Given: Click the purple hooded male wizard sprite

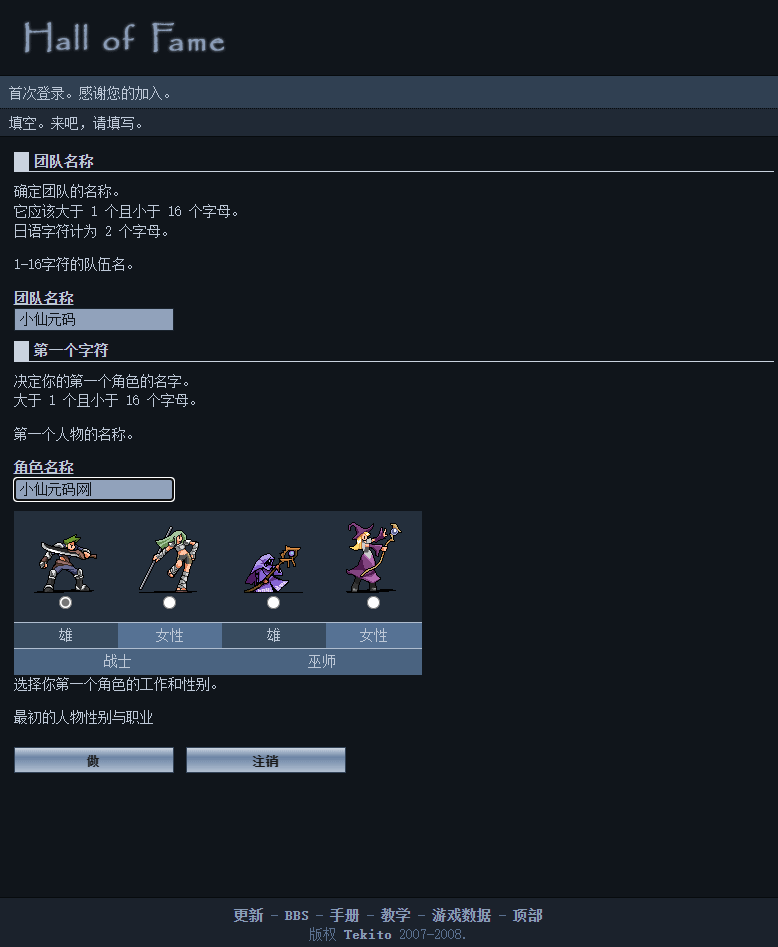Looking at the screenshot, I should [x=273, y=568].
